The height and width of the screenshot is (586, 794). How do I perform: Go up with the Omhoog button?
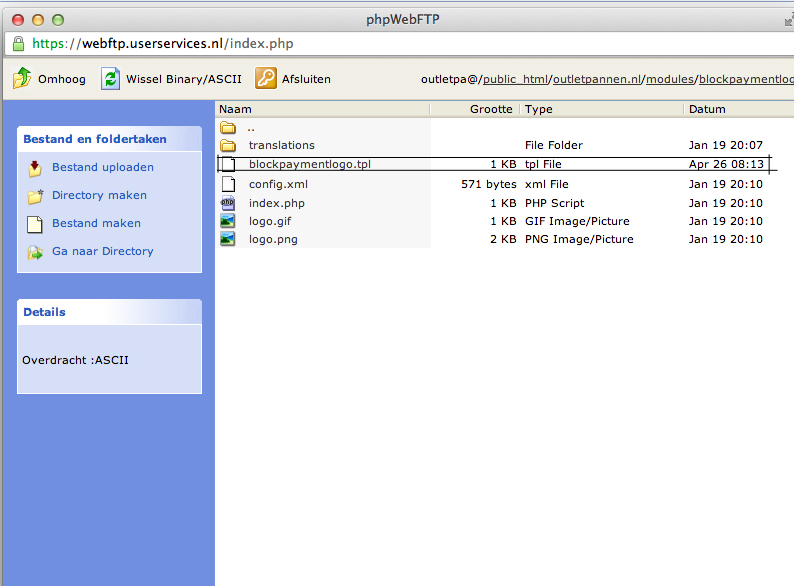[49, 79]
